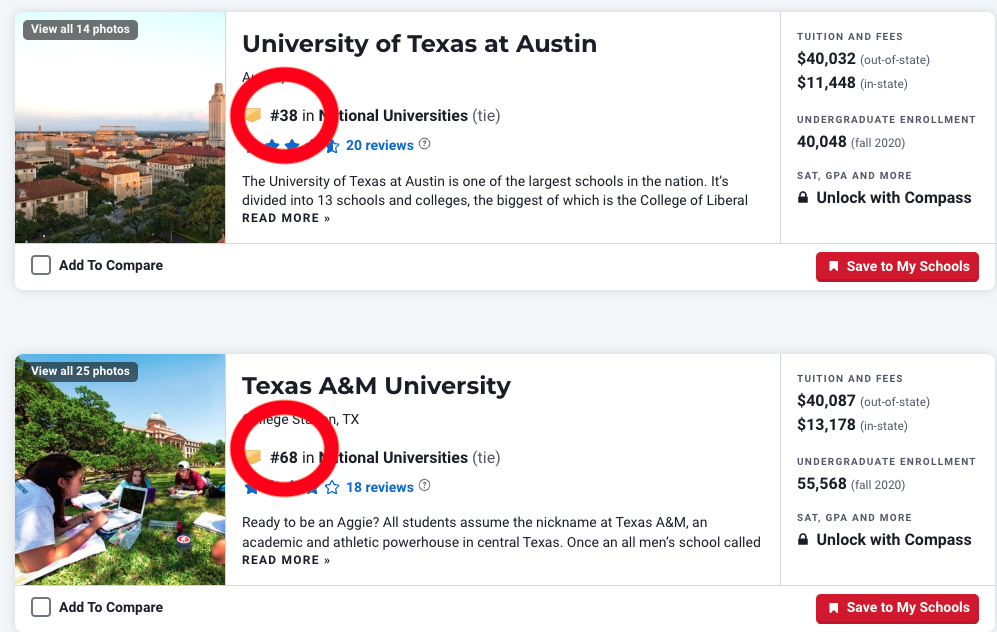This screenshot has height=632, width=997.
Task: Click the UT Austin ranking badge icon
Action: pyautogui.click(x=253, y=116)
